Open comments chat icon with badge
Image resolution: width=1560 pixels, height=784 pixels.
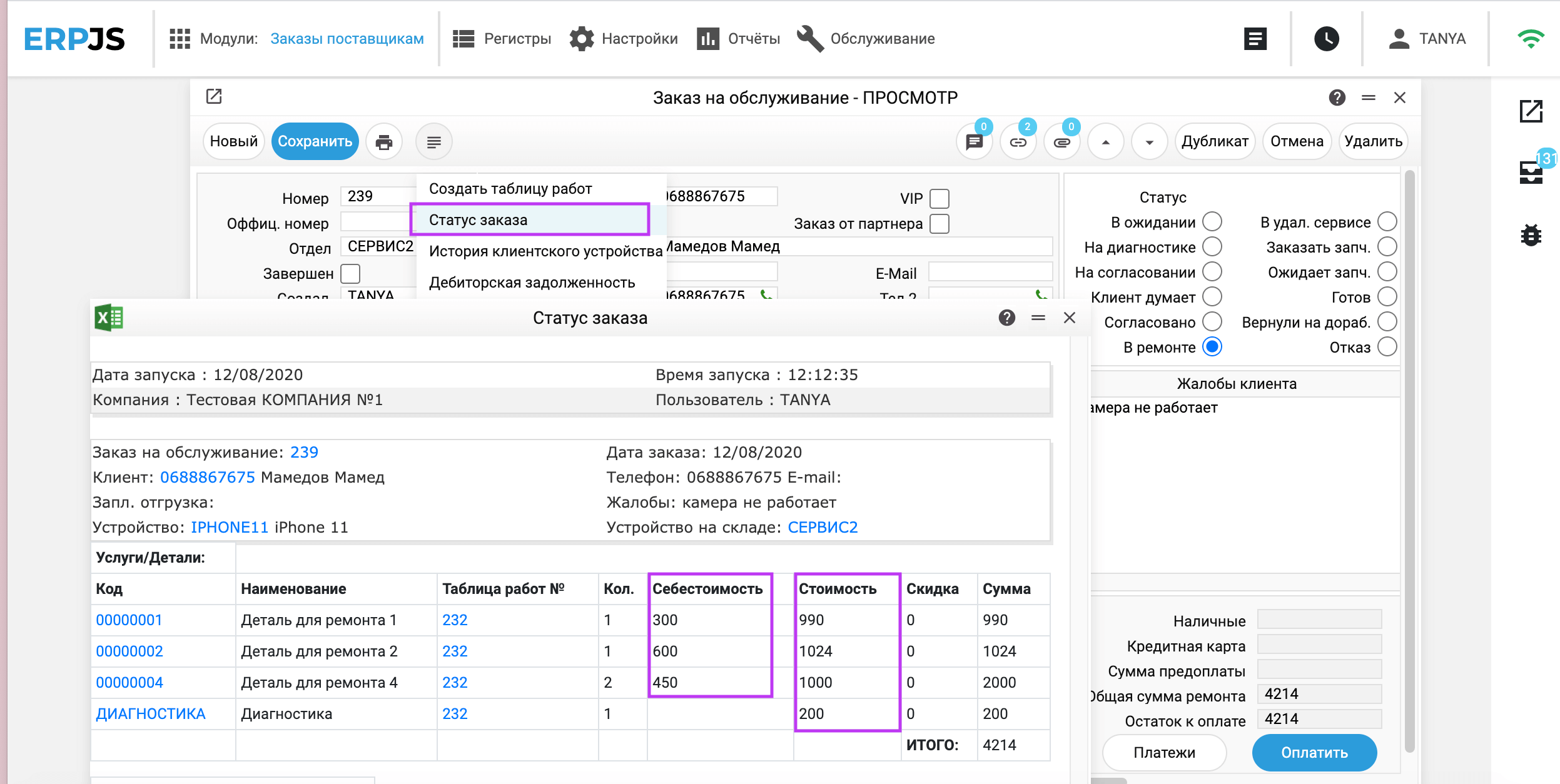tap(974, 142)
